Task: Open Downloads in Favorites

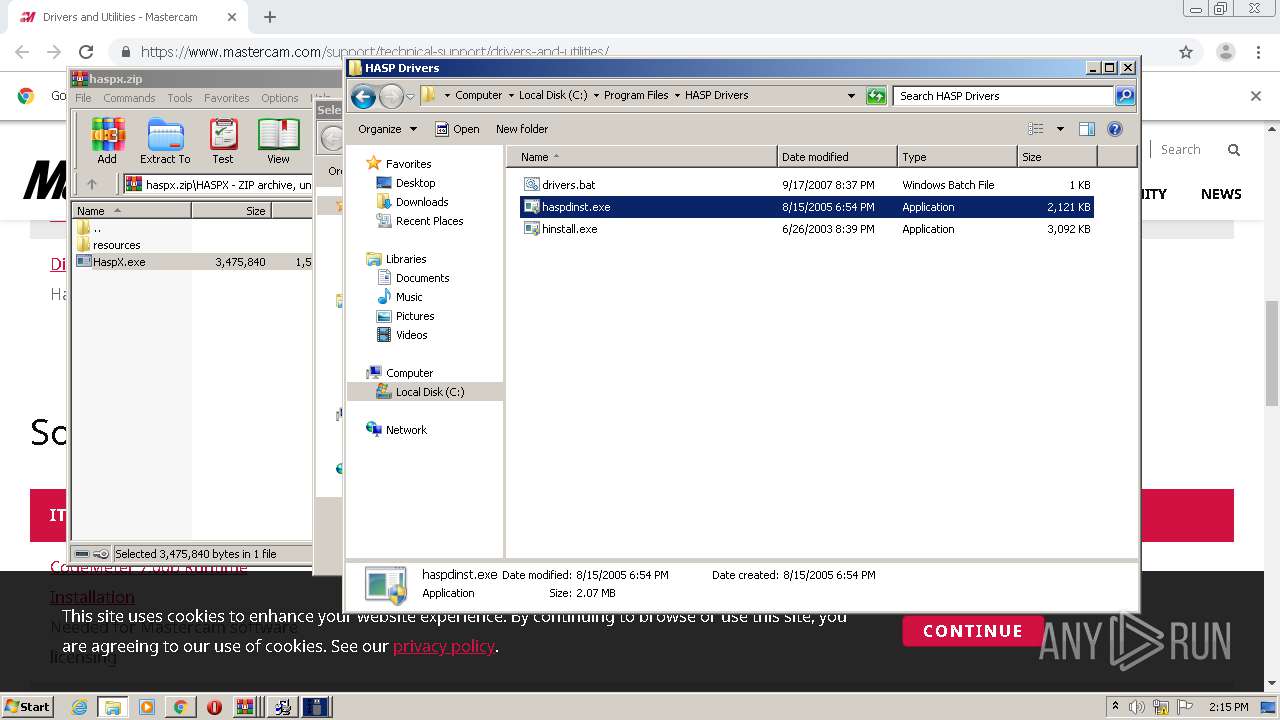Action: point(421,202)
